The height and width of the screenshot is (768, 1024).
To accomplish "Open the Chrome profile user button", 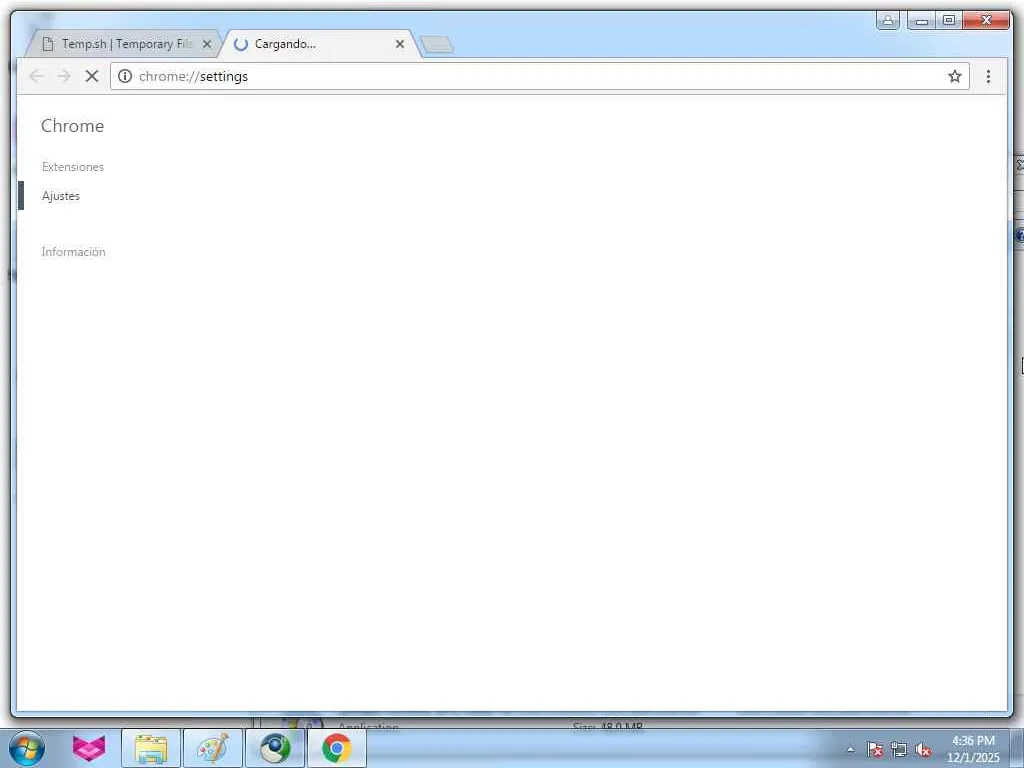I will (888, 20).
